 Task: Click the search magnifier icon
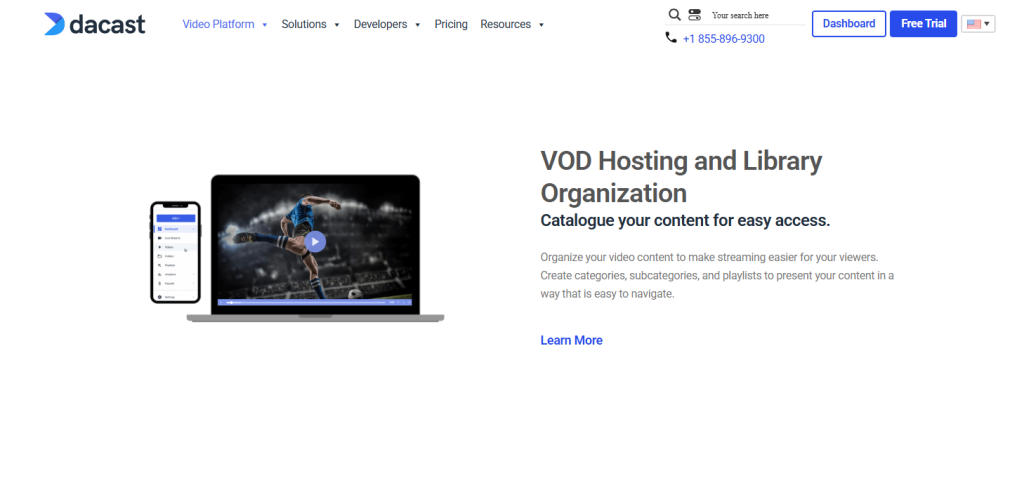[x=675, y=14]
